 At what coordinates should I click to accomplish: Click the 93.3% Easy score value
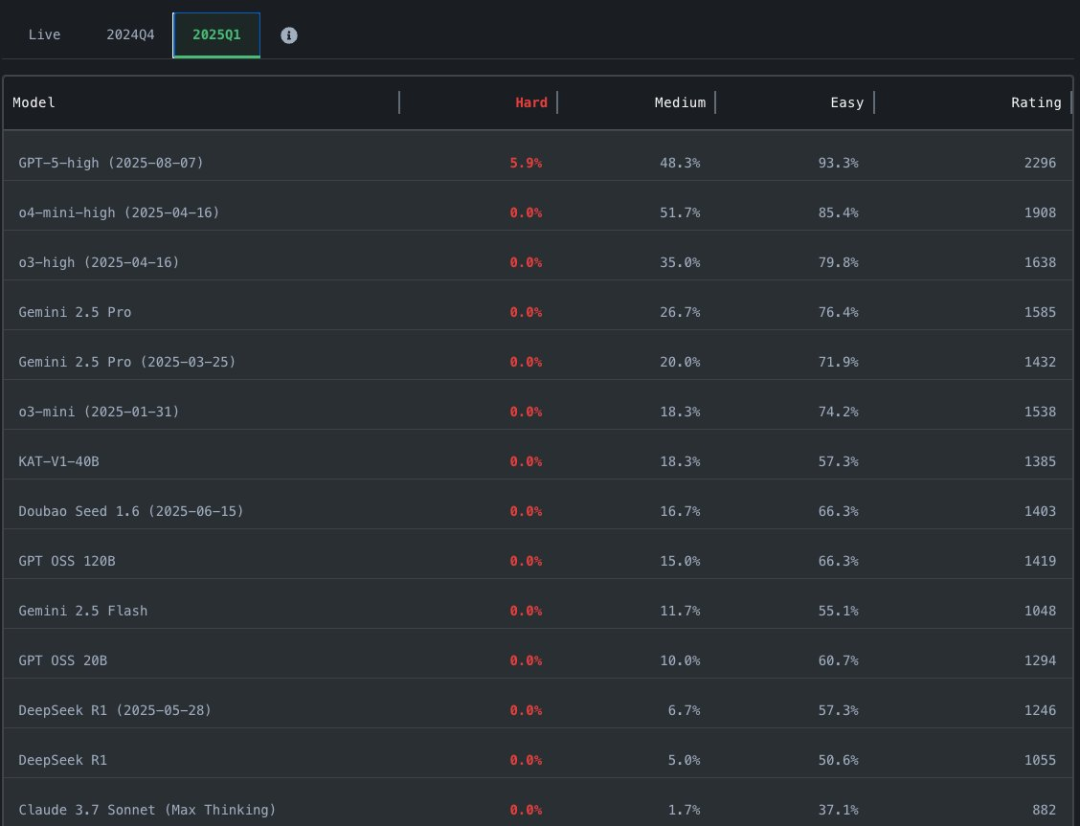pos(838,163)
